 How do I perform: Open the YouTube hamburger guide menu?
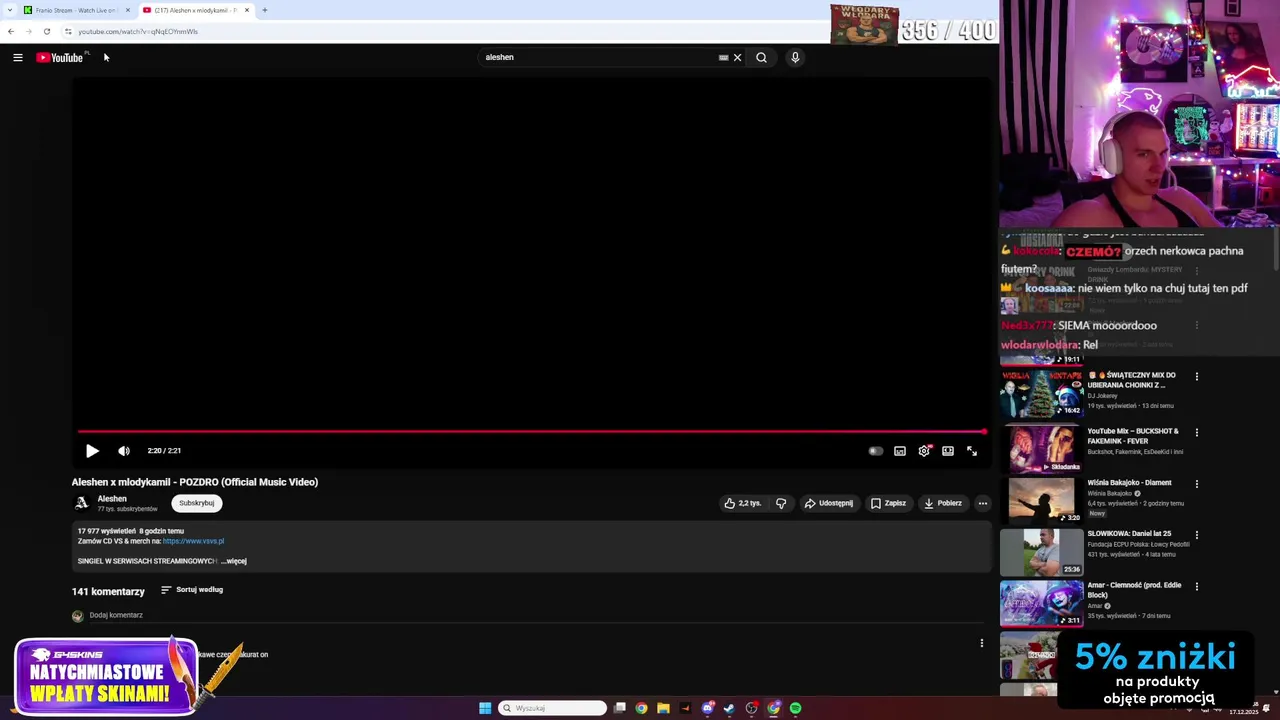(x=18, y=57)
